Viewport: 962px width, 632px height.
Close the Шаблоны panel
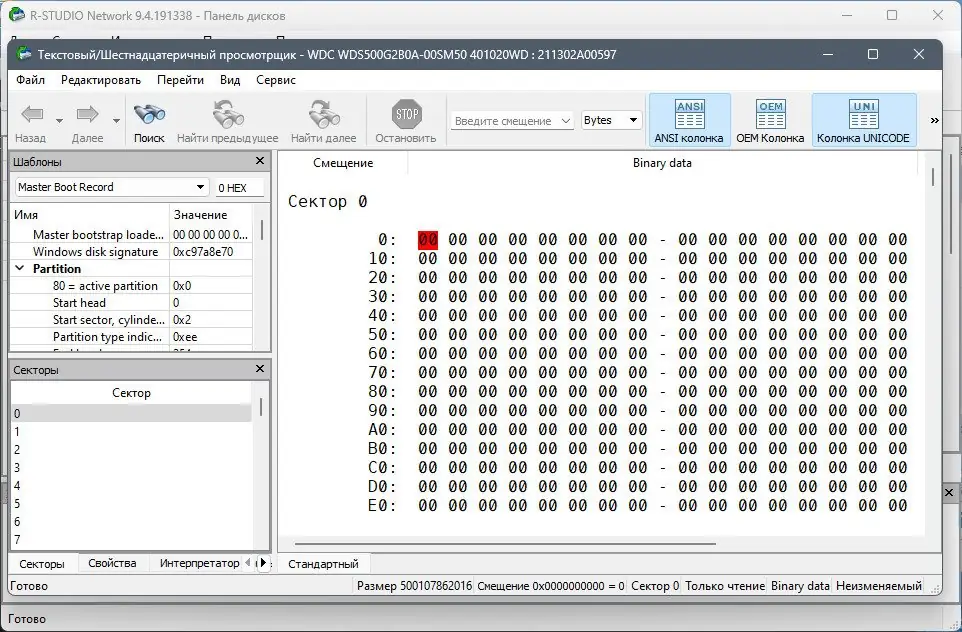260,161
